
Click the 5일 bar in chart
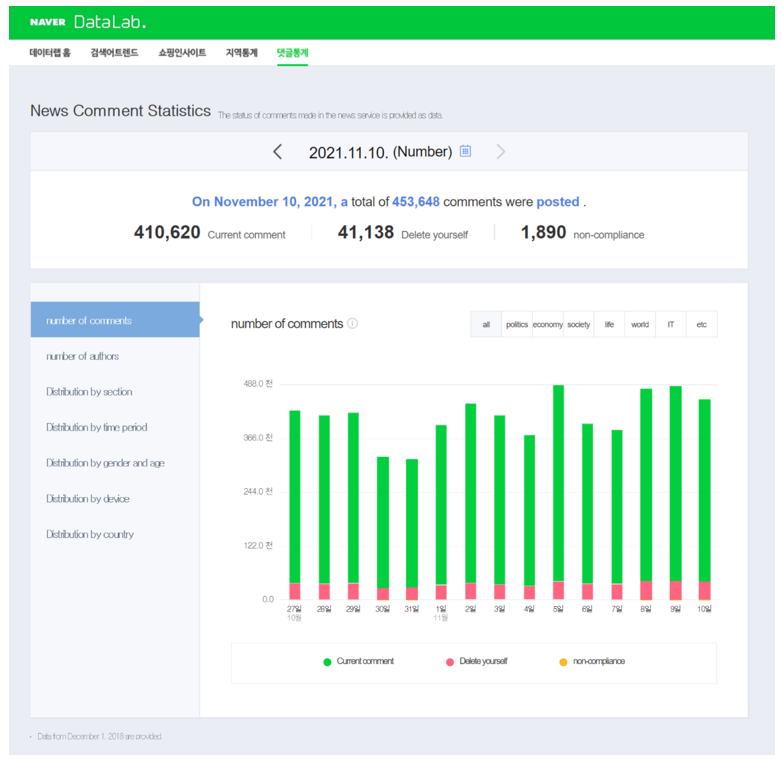pyautogui.click(x=559, y=492)
